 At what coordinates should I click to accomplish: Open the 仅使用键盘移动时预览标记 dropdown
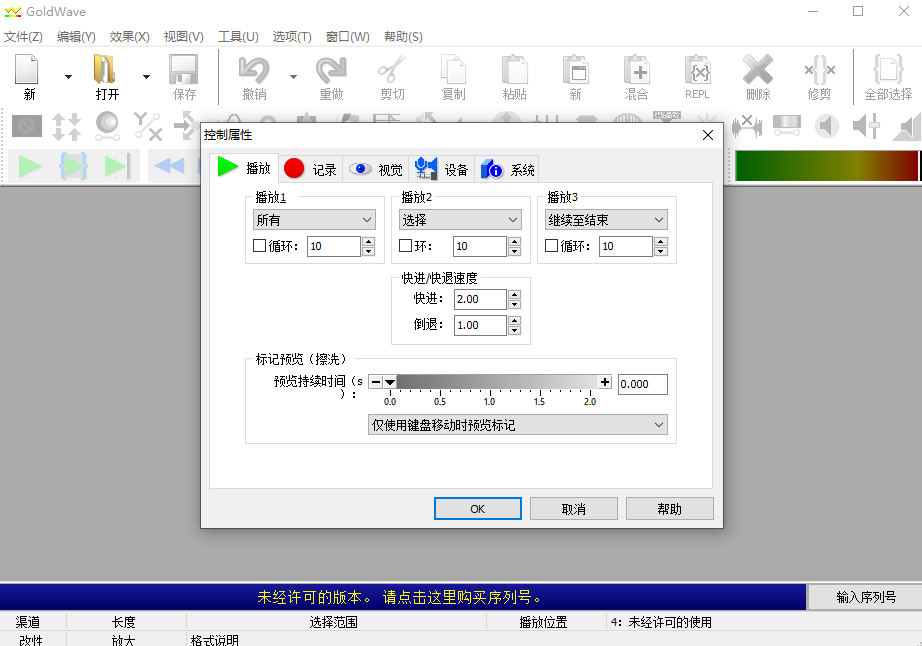point(517,425)
